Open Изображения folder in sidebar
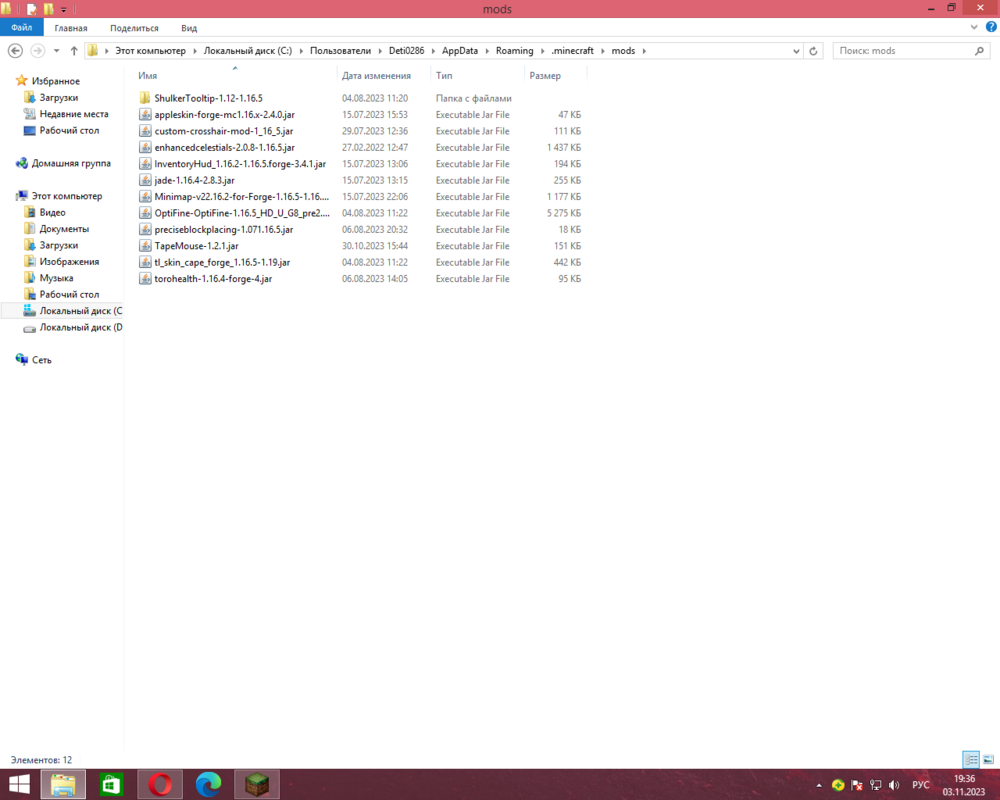 coord(69,262)
